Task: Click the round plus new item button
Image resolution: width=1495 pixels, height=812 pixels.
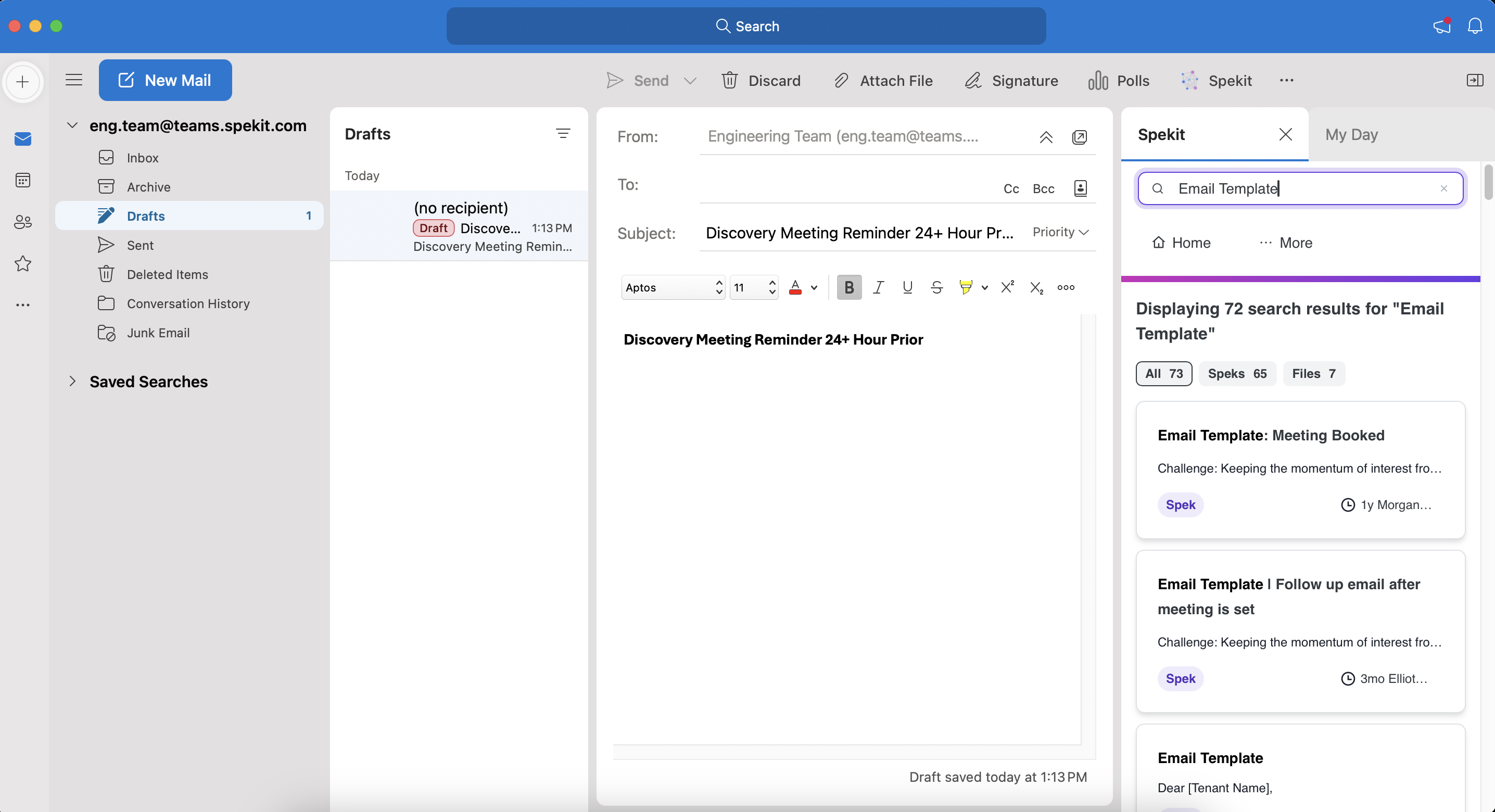Action: 22,81
